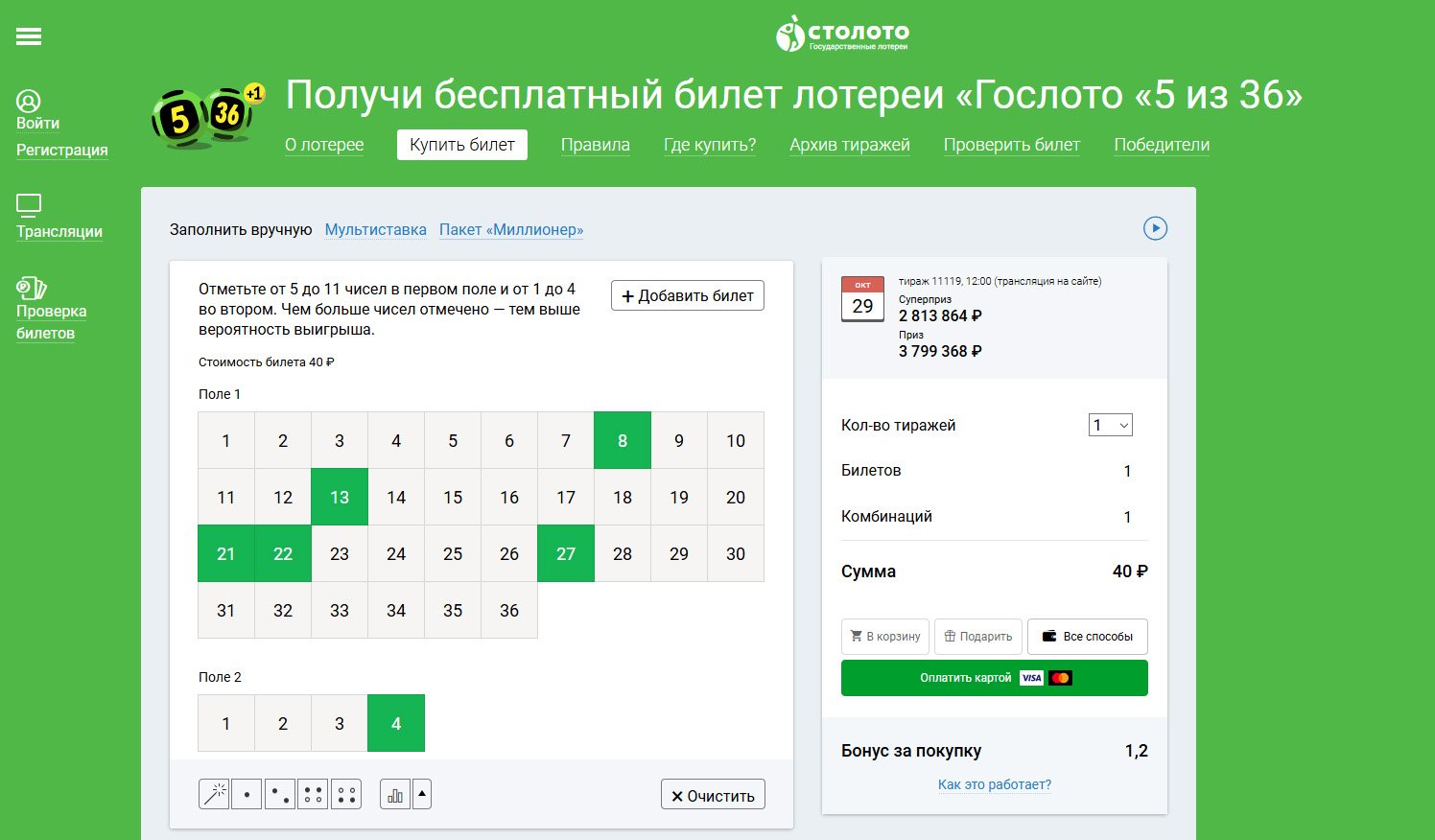Click the Регистрация link

[x=62, y=151]
